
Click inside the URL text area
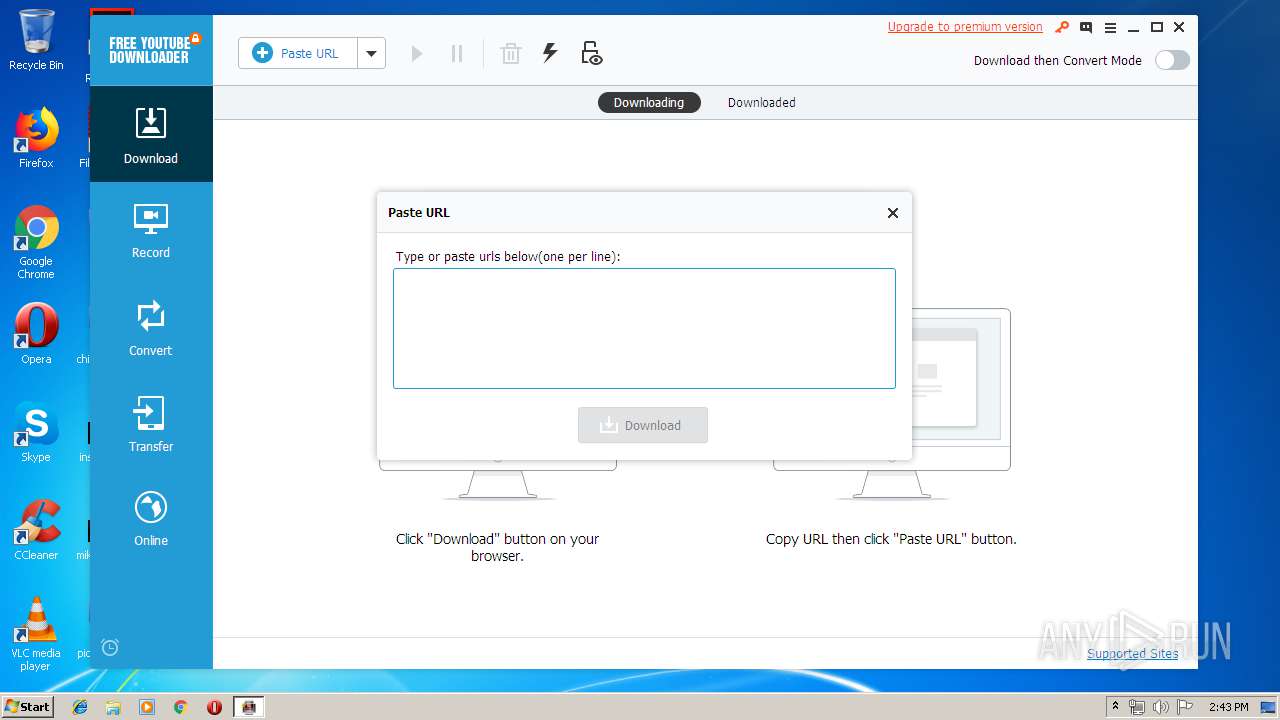point(644,328)
